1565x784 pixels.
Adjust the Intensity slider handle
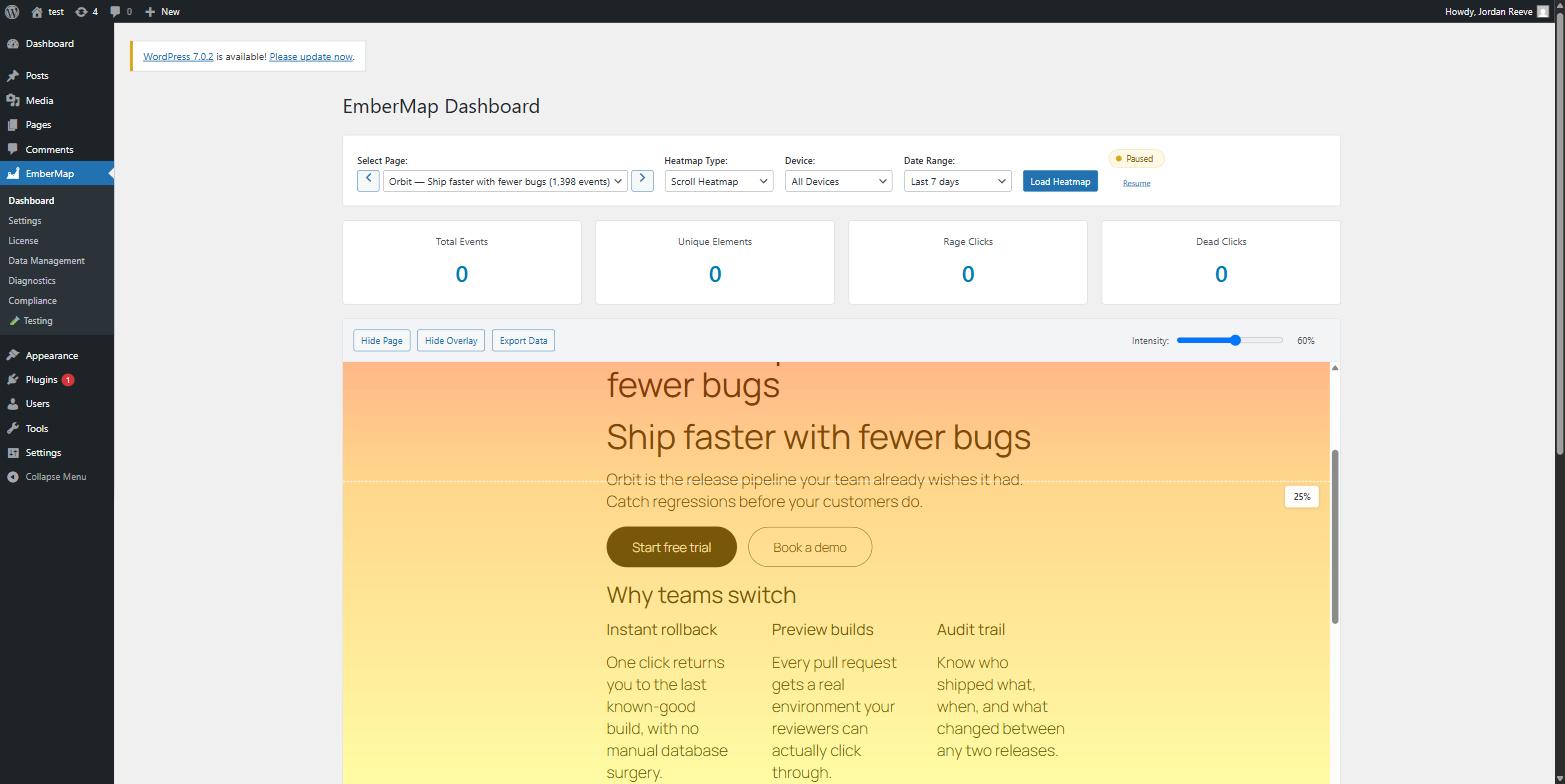point(1236,341)
